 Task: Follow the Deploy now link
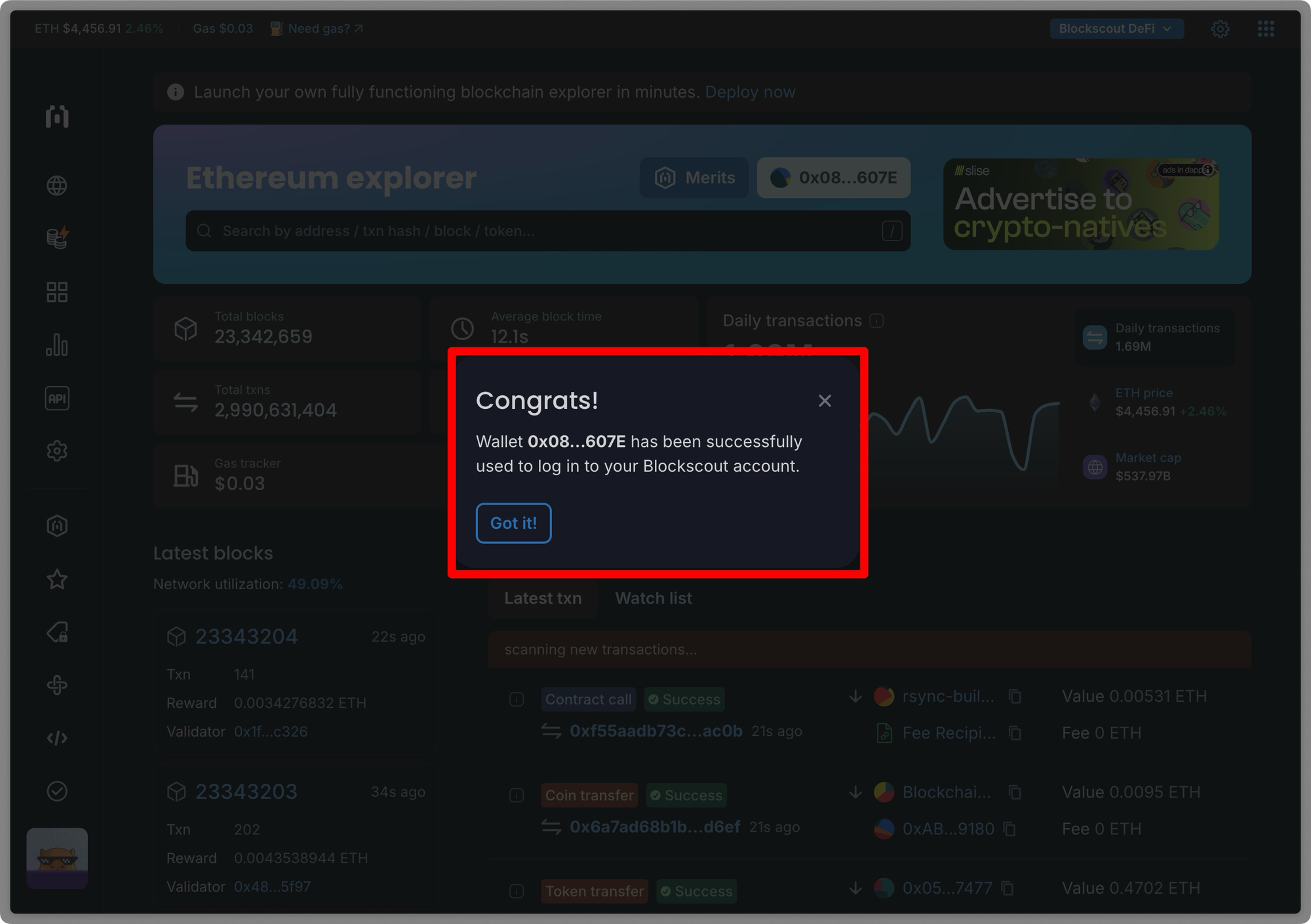click(750, 92)
